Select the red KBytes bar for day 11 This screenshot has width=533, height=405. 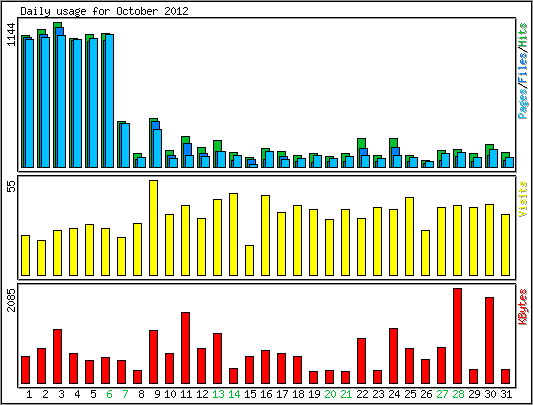pyautogui.click(x=185, y=348)
